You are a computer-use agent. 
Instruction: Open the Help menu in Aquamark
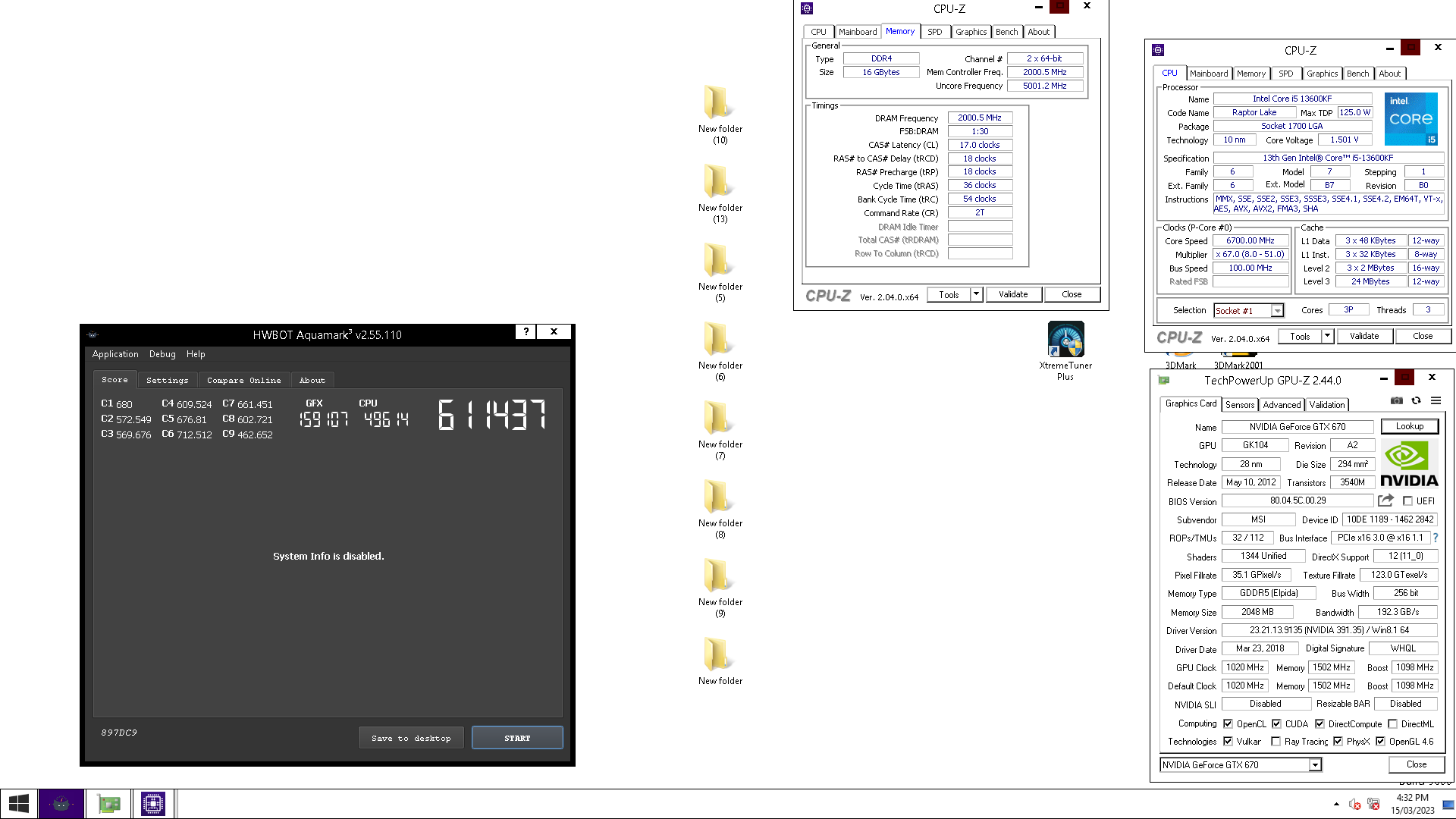196,354
